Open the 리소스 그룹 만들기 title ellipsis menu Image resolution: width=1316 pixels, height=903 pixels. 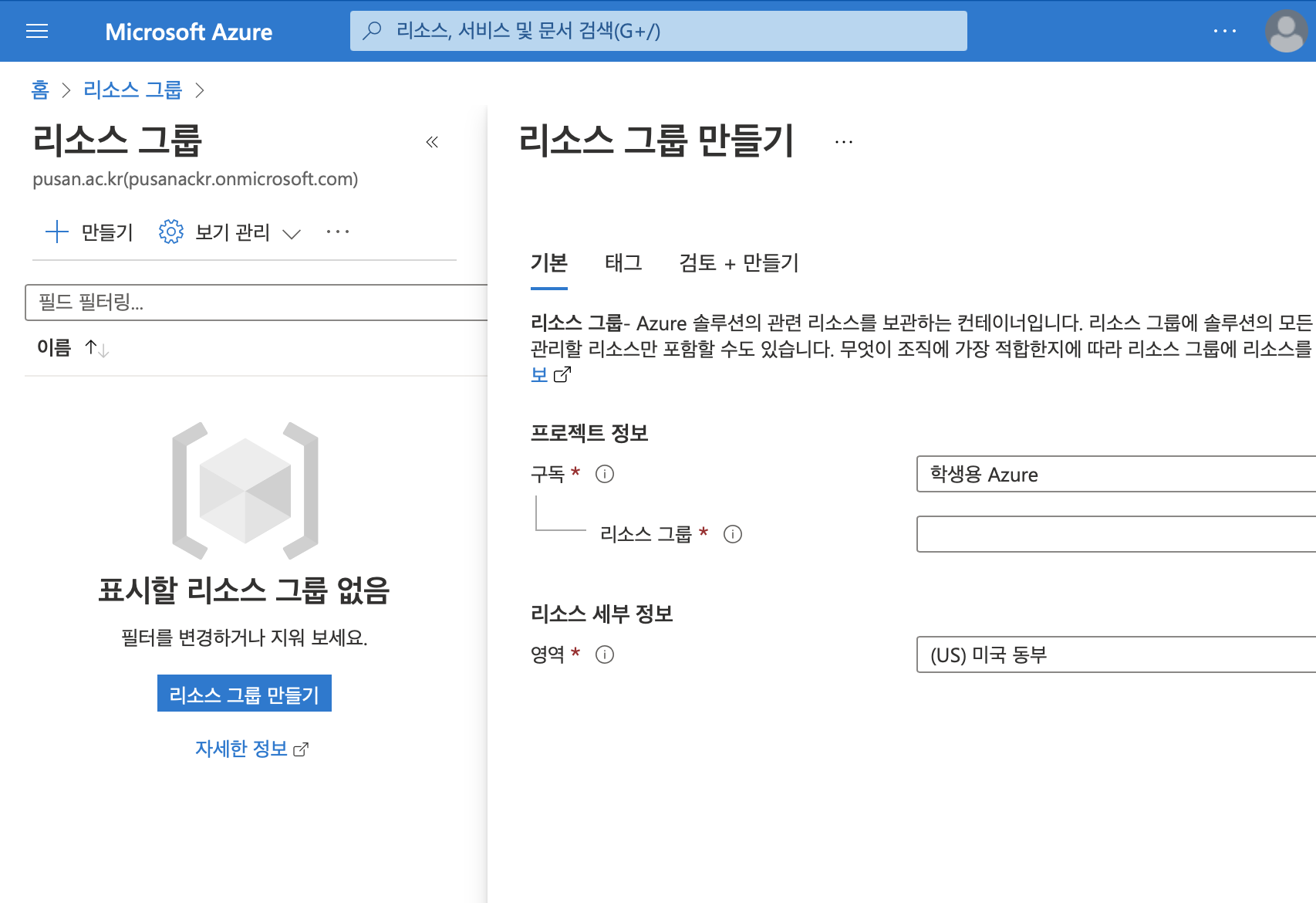(844, 142)
